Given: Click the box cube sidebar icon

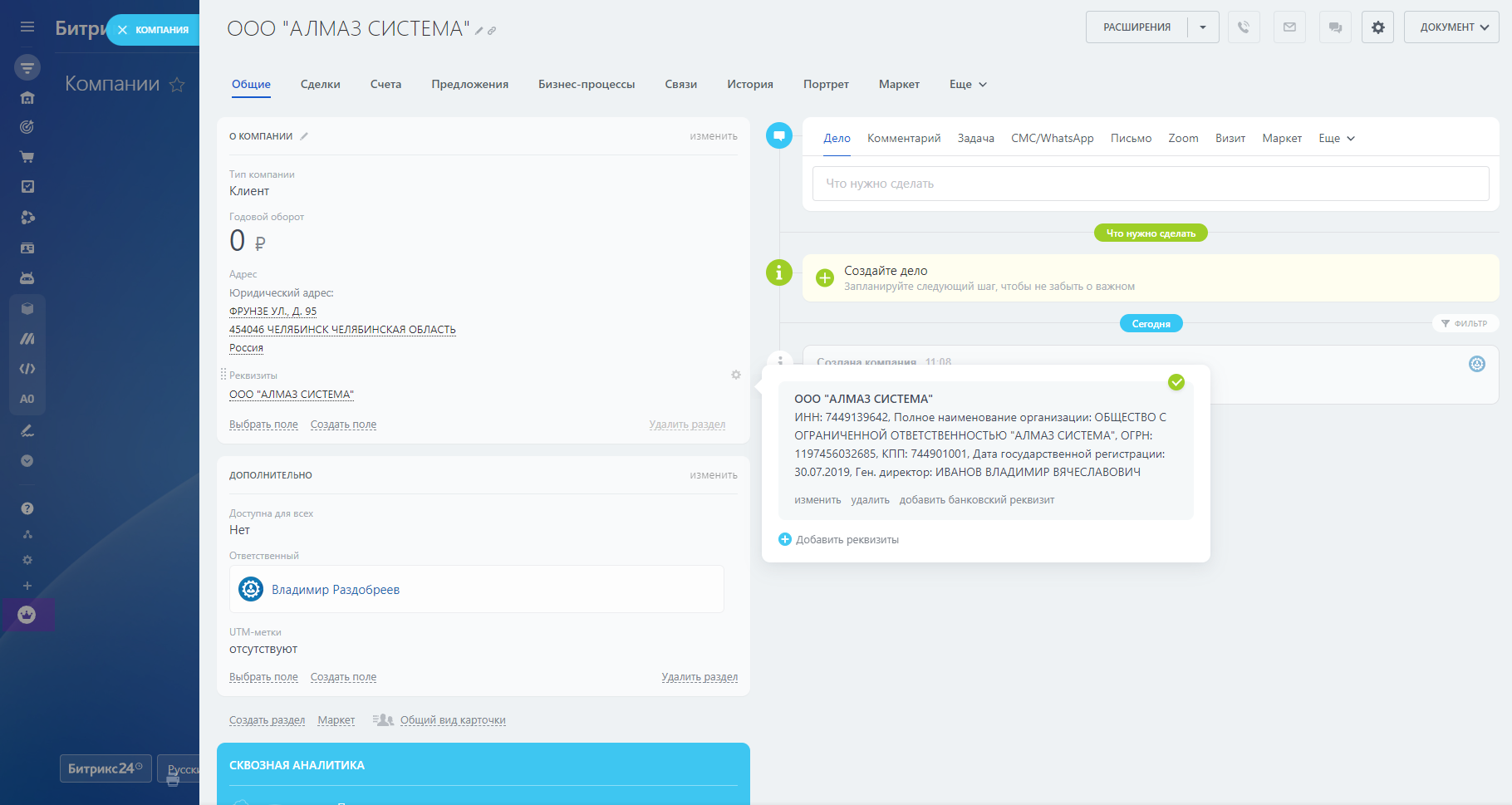Looking at the screenshot, I should (27, 308).
